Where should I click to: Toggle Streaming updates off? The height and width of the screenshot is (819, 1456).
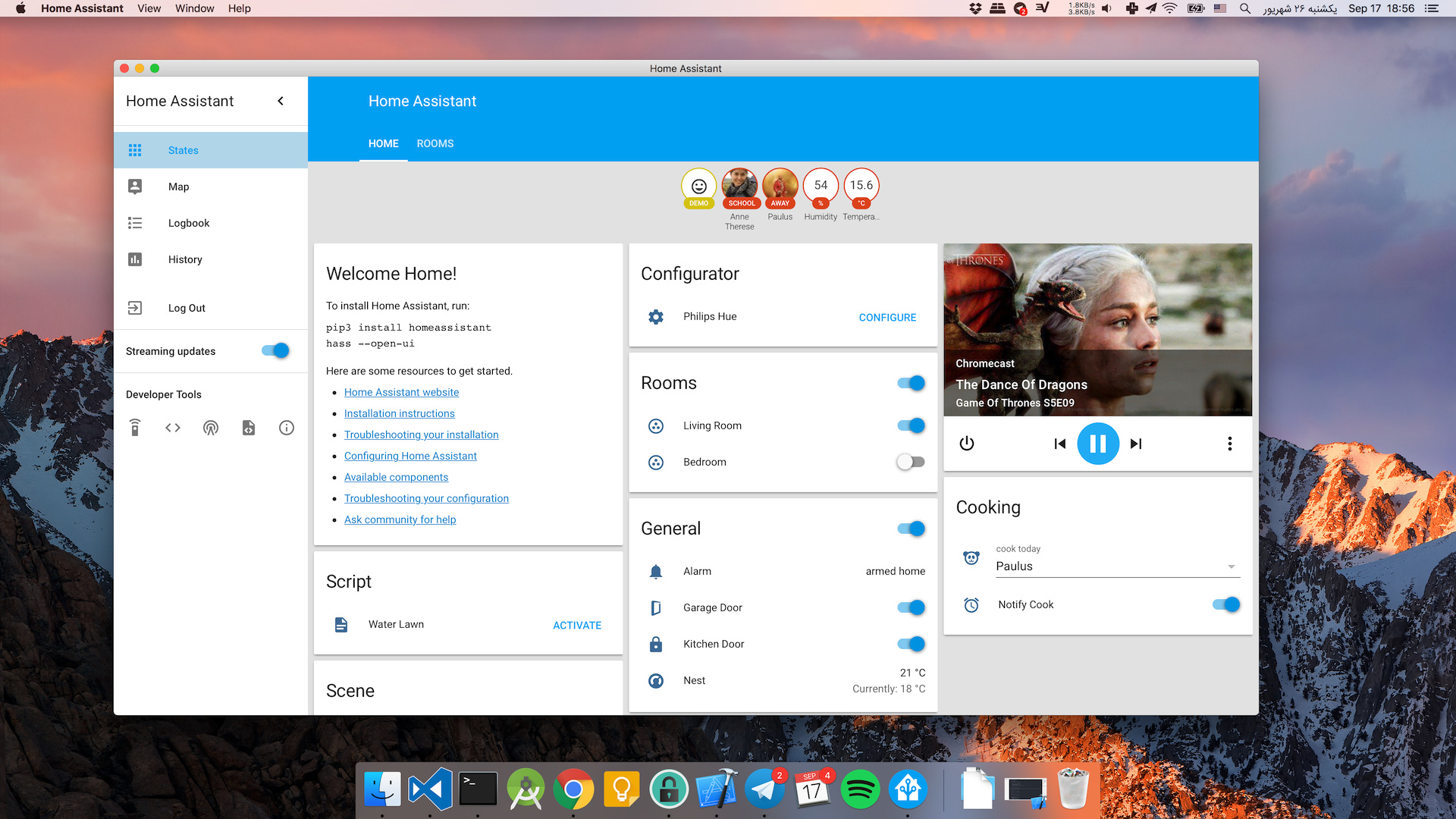click(x=275, y=350)
